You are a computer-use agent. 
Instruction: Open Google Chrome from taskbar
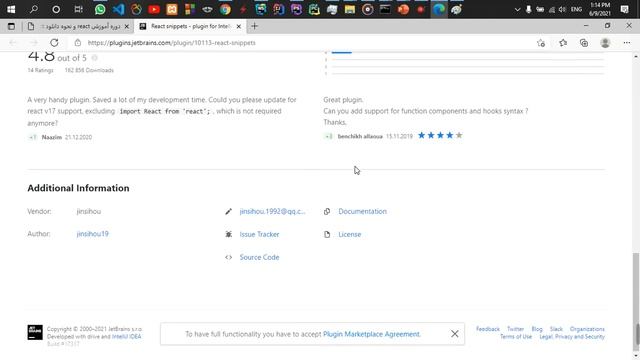point(225,9)
